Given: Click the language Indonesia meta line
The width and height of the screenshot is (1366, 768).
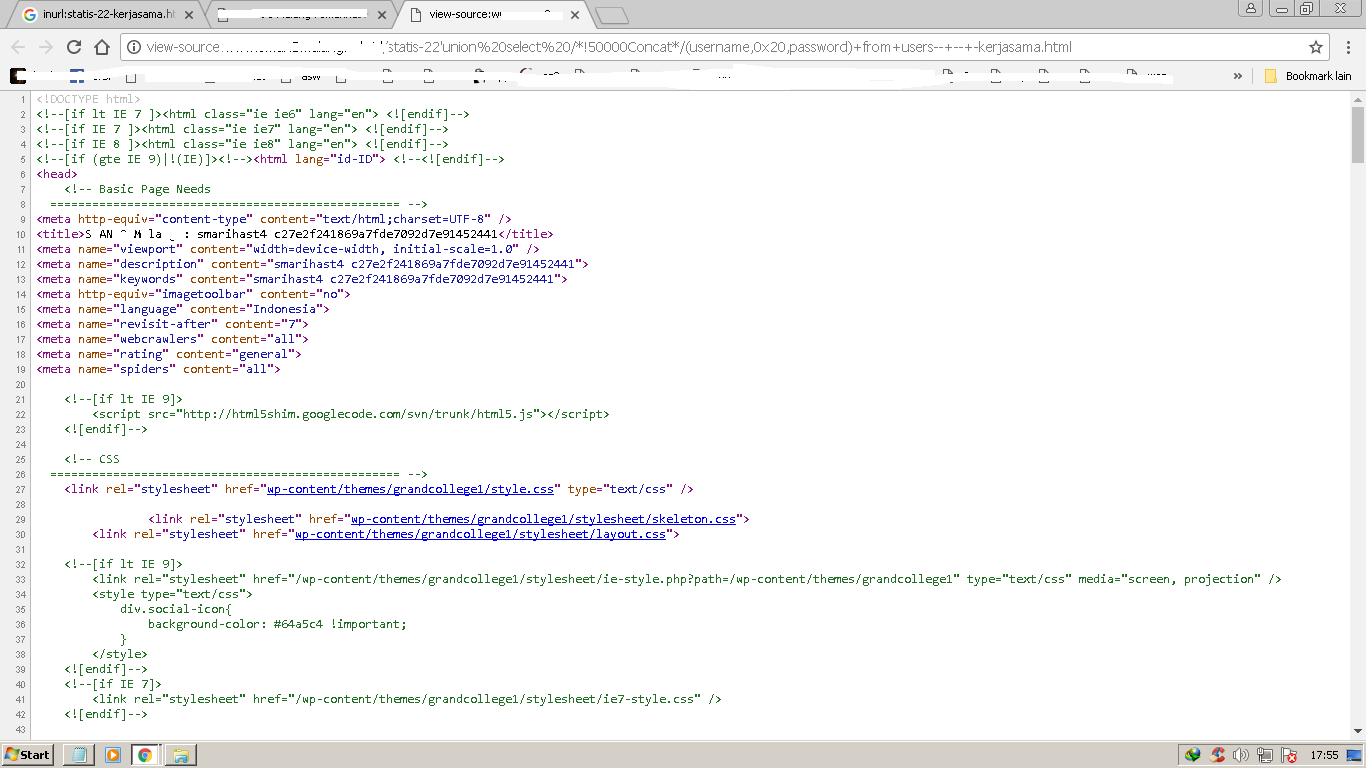Looking at the screenshot, I should 183,309.
